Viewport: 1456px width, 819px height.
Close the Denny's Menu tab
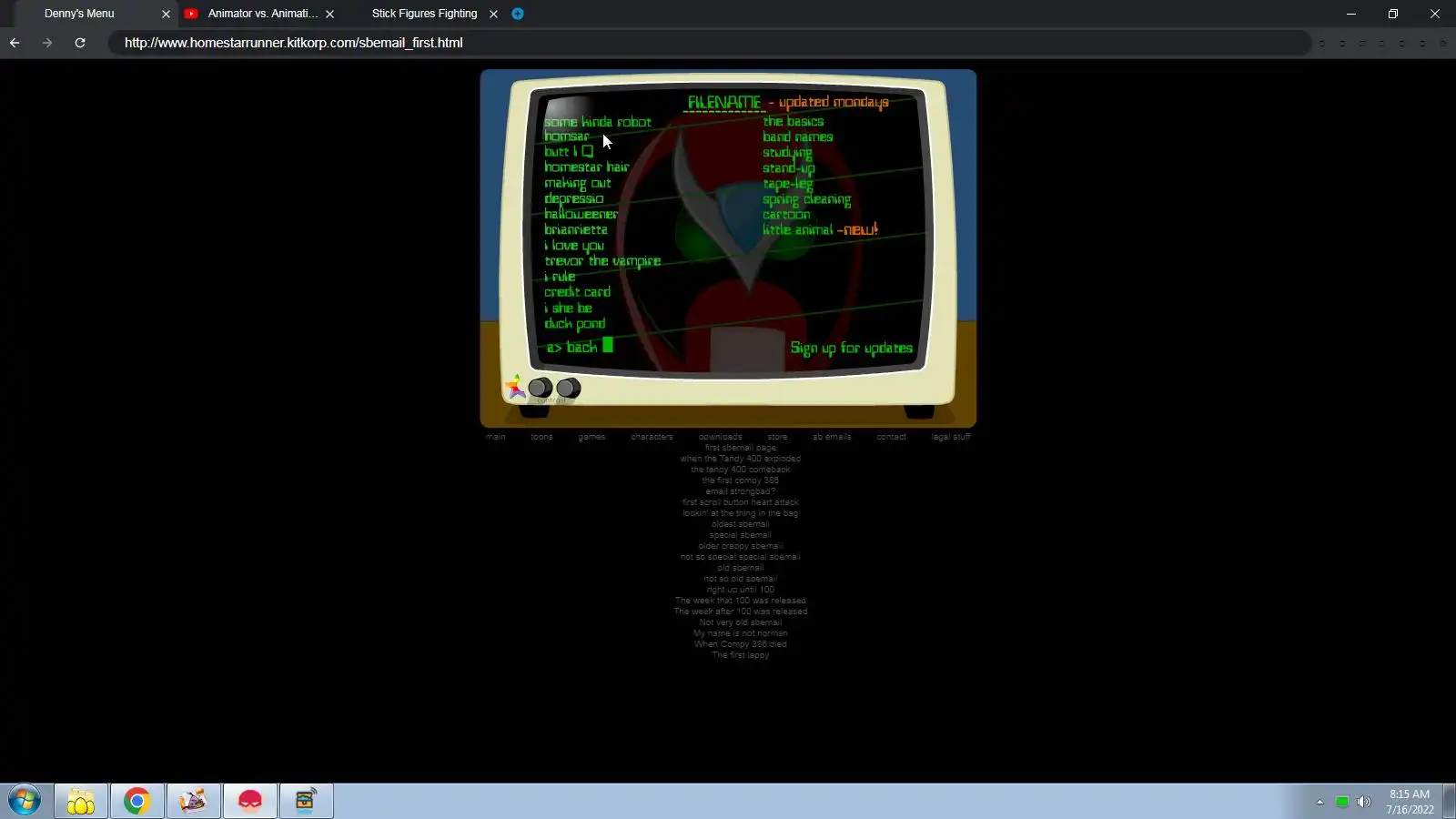pyautogui.click(x=166, y=14)
